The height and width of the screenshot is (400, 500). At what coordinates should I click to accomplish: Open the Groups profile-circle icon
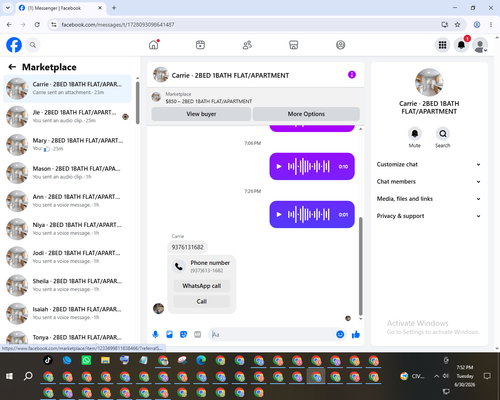coord(340,45)
